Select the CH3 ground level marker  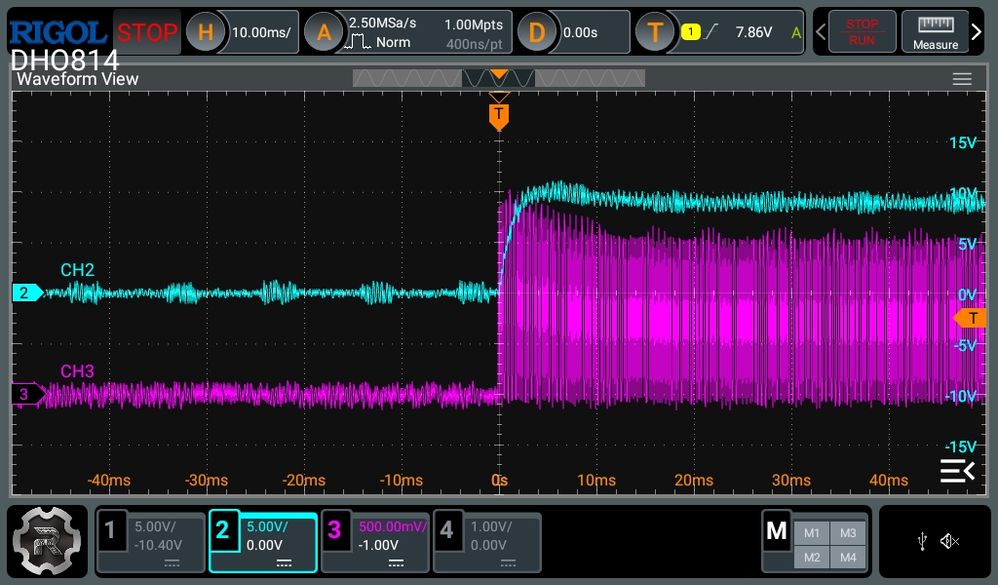[x=27, y=394]
